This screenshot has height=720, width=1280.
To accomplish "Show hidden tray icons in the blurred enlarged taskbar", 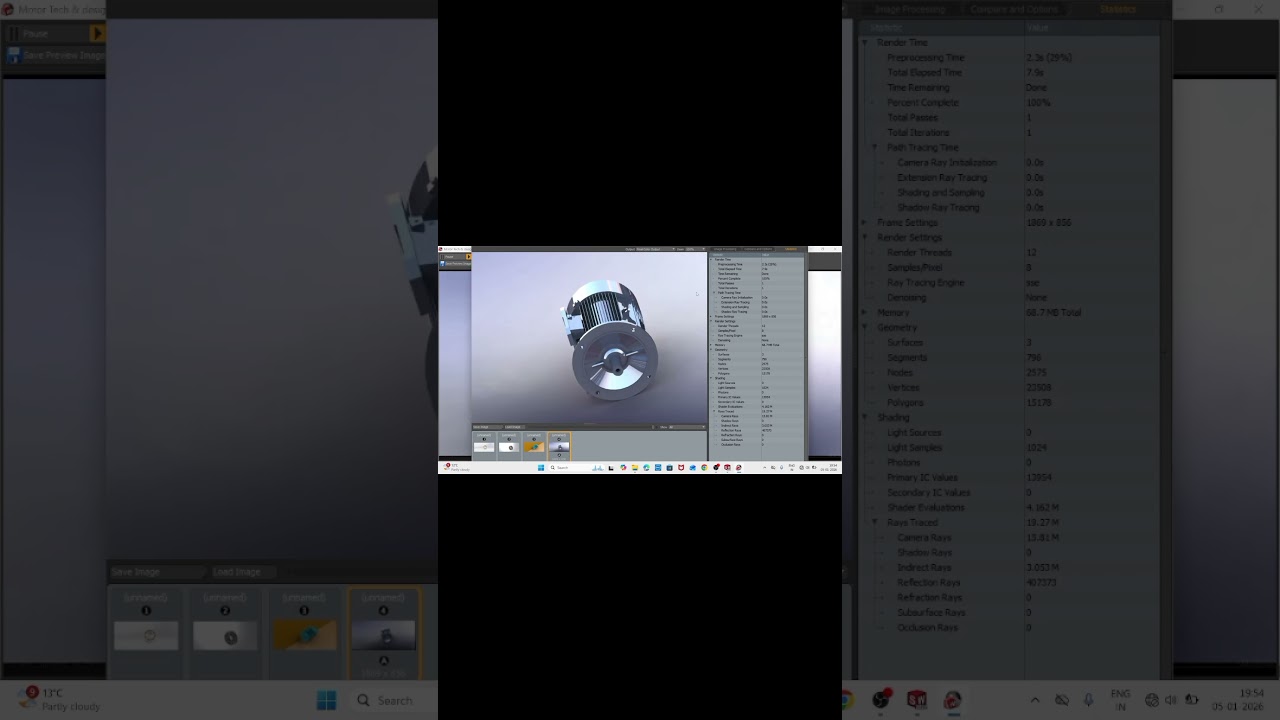I will [x=1035, y=700].
